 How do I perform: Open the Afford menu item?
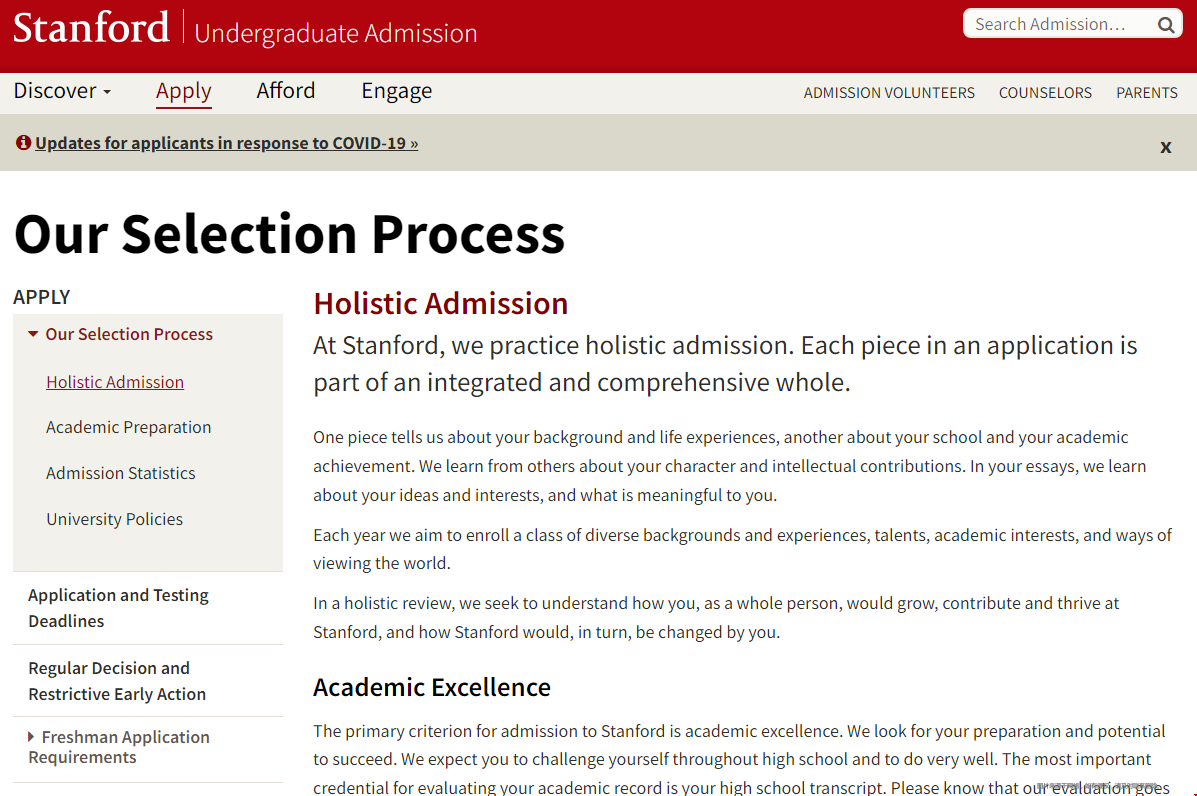click(286, 91)
